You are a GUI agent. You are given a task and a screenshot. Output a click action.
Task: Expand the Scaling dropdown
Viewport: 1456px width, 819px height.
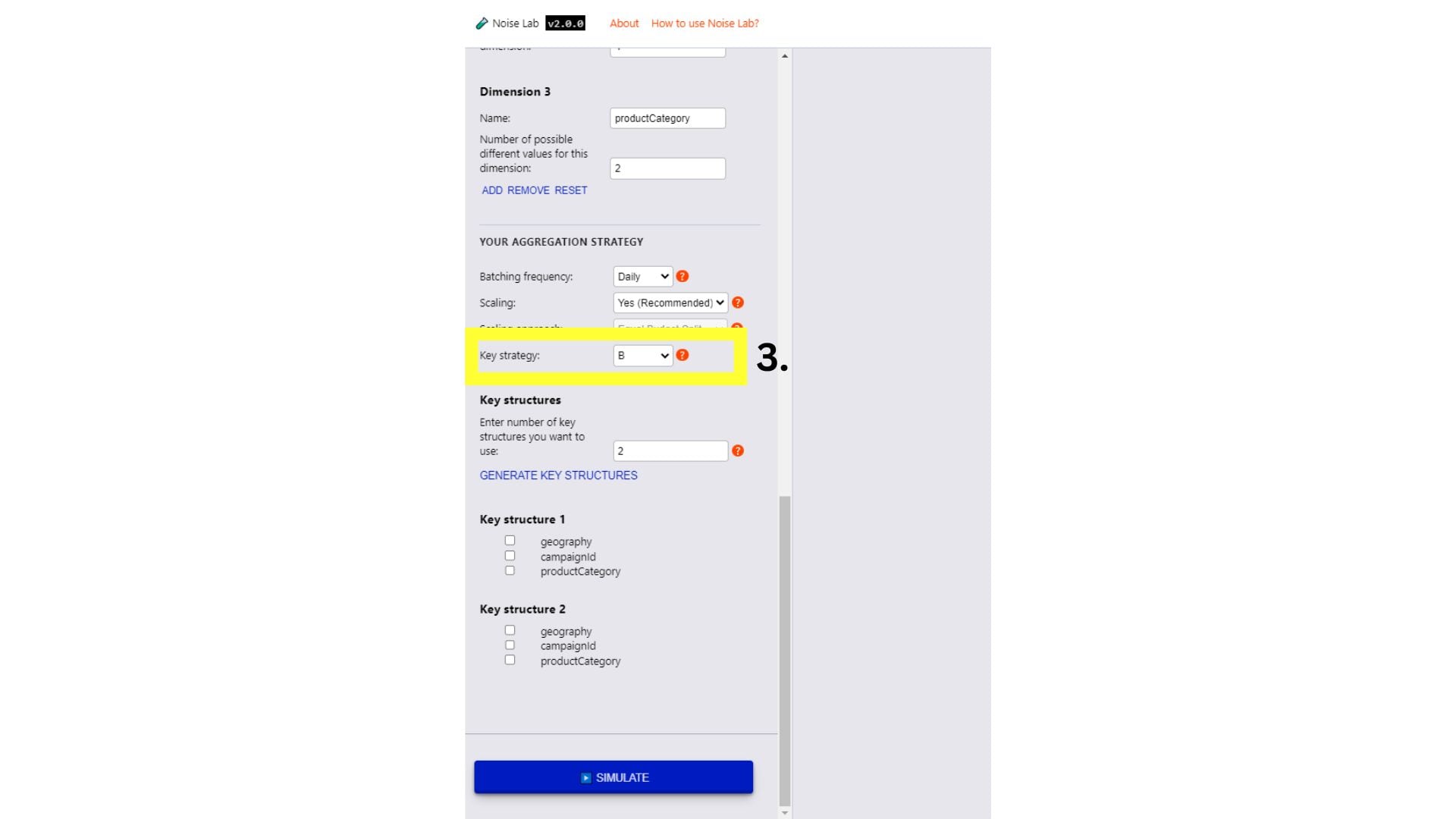pos(670,302)
